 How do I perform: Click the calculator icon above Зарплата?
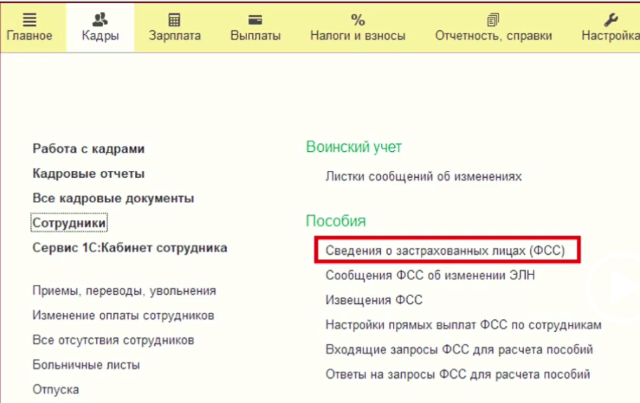[174, 19]
